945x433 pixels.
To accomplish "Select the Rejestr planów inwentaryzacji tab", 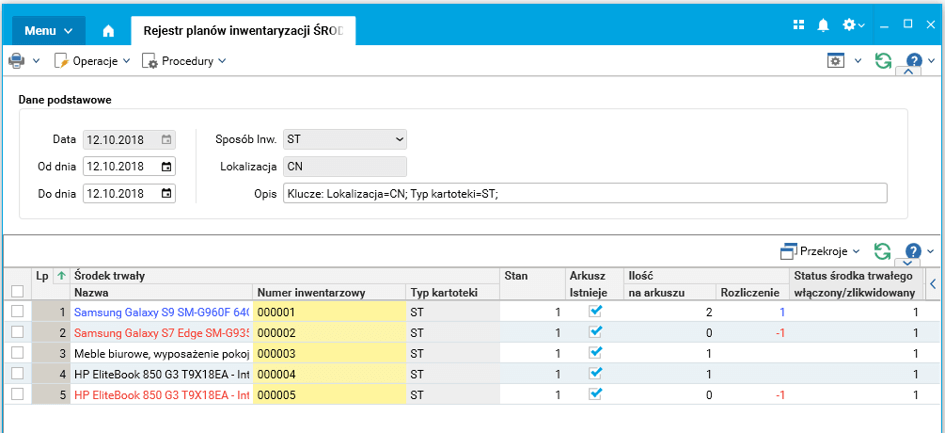I will tap(243, 31).
